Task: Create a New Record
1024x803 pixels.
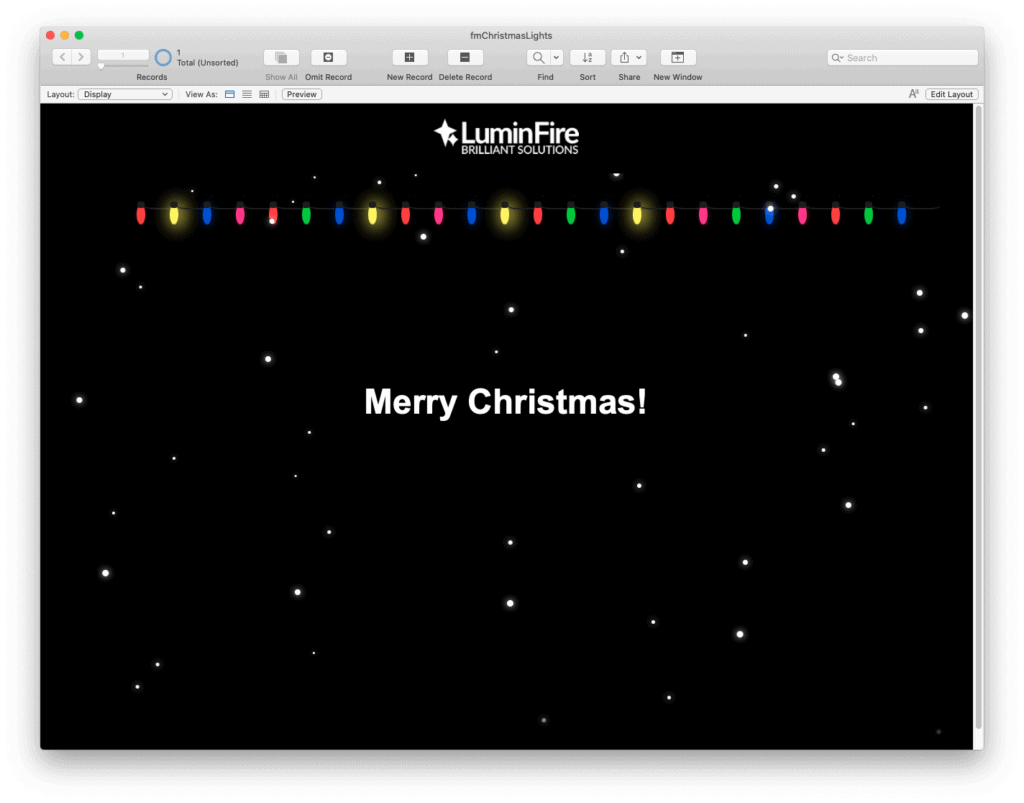Action: pyautogui.click(x=409, y=57)
